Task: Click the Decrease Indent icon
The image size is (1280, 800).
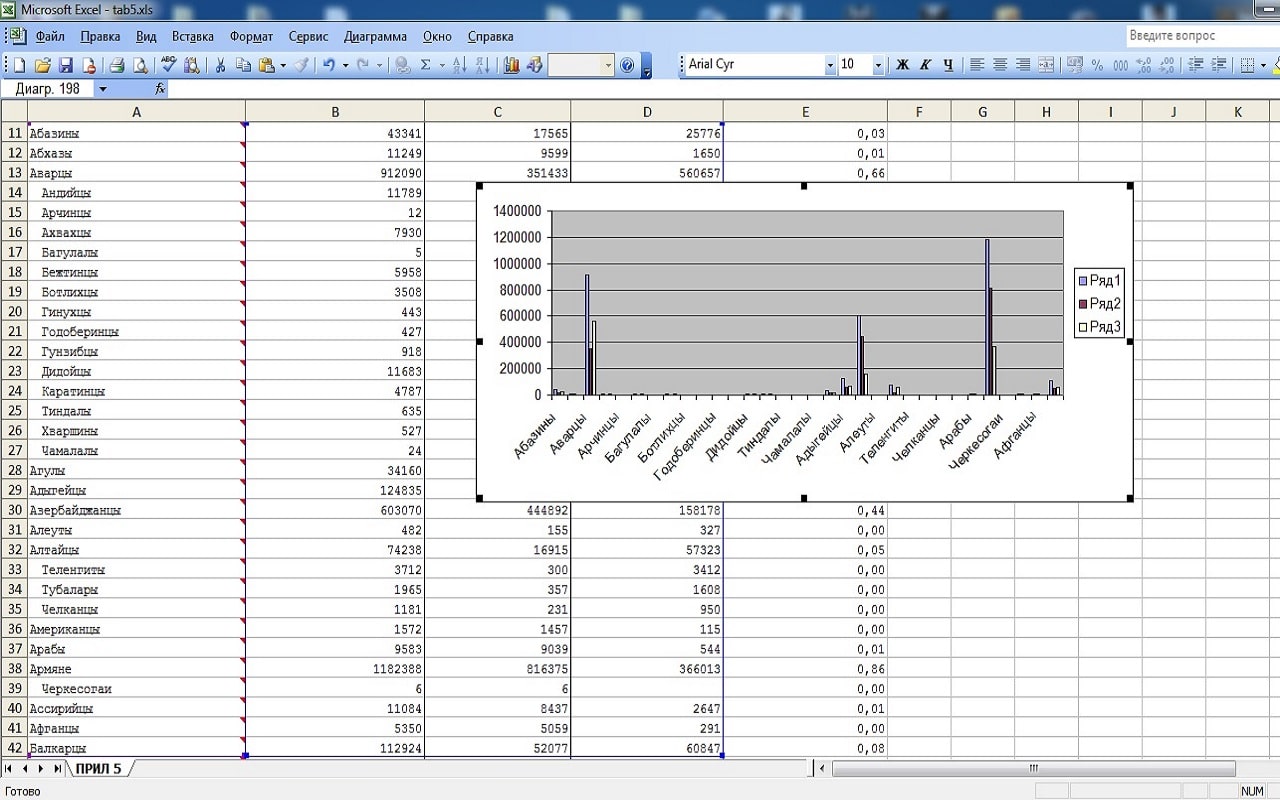Action: (x=1195, y=65)
